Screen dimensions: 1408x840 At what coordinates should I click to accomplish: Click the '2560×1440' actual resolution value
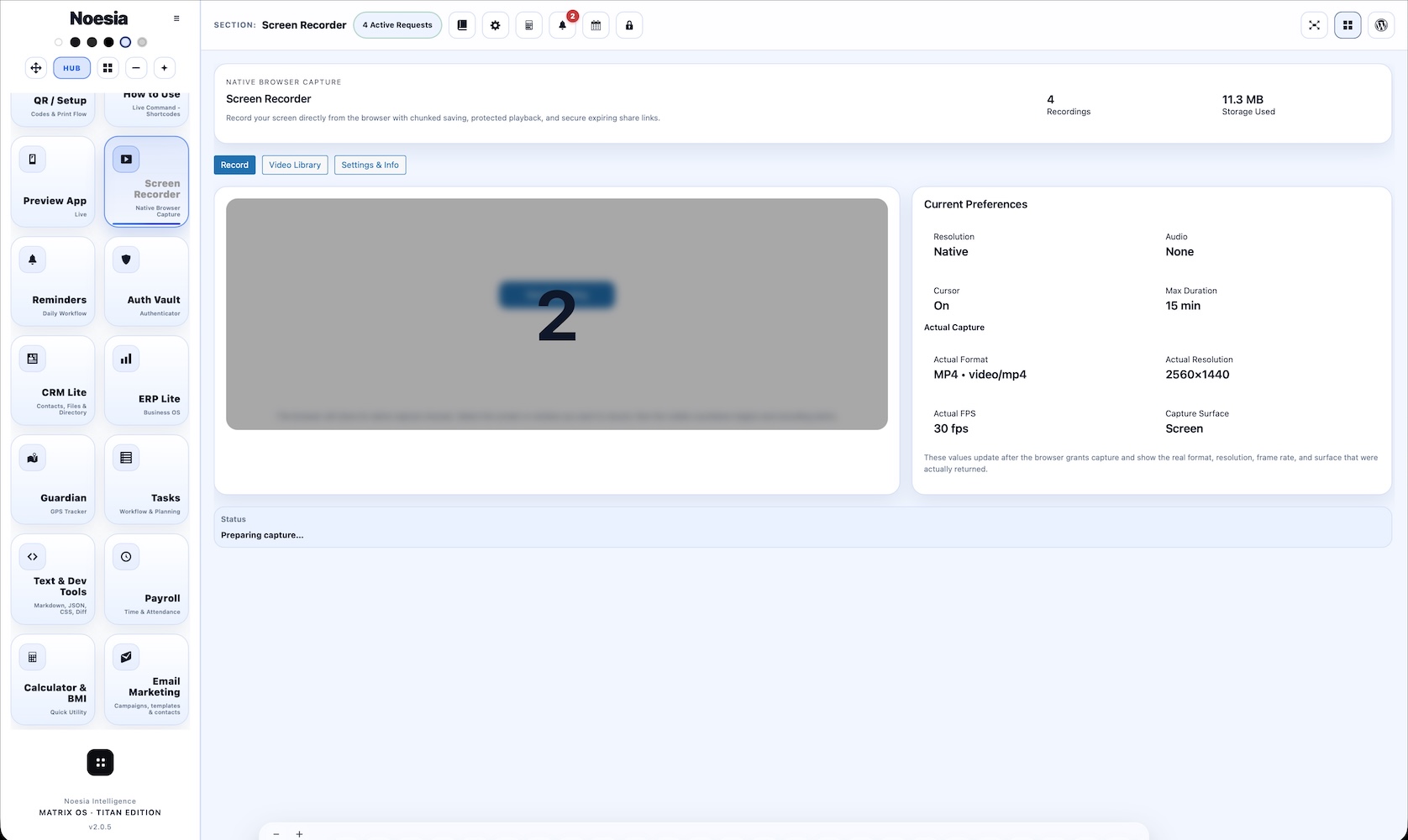(x=1197, y=375)
